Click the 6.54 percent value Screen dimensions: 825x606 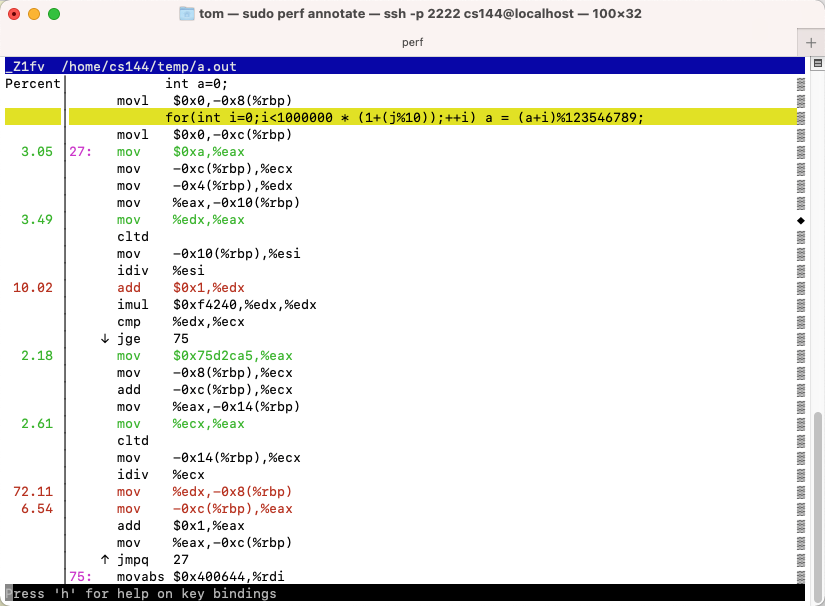(x=37, y=509)
